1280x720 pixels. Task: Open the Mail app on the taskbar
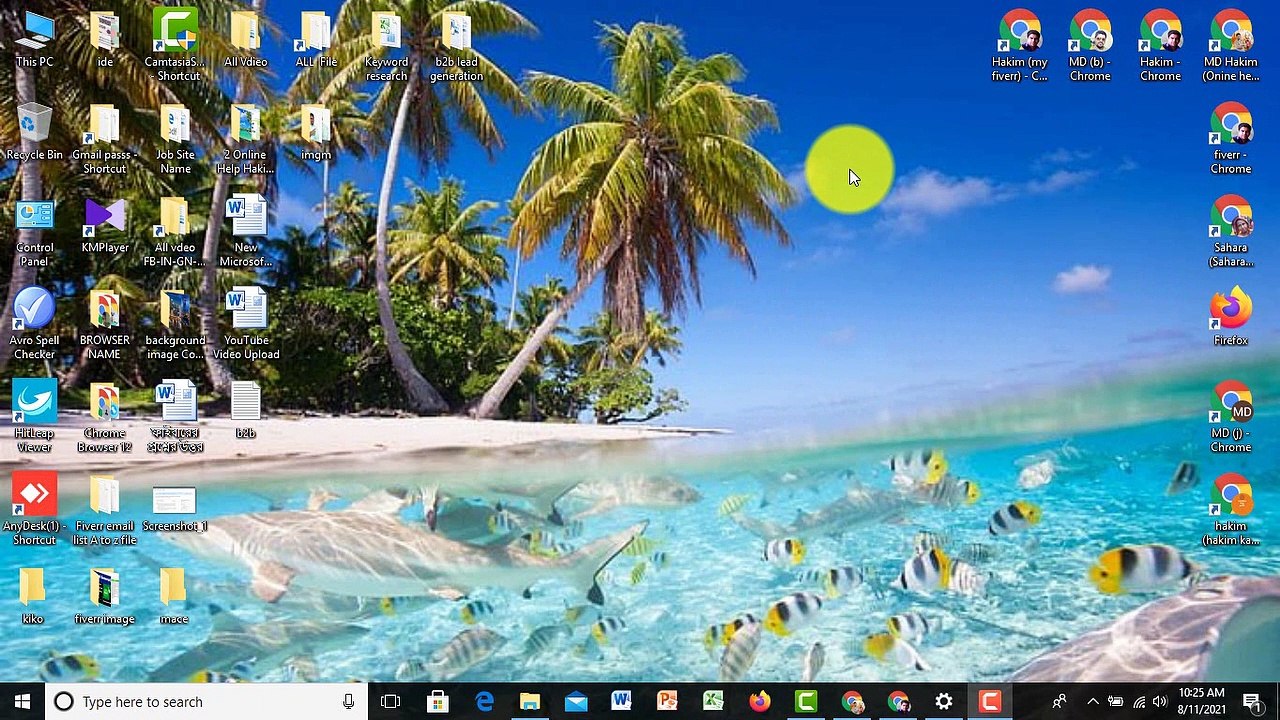tap(576, 702)
